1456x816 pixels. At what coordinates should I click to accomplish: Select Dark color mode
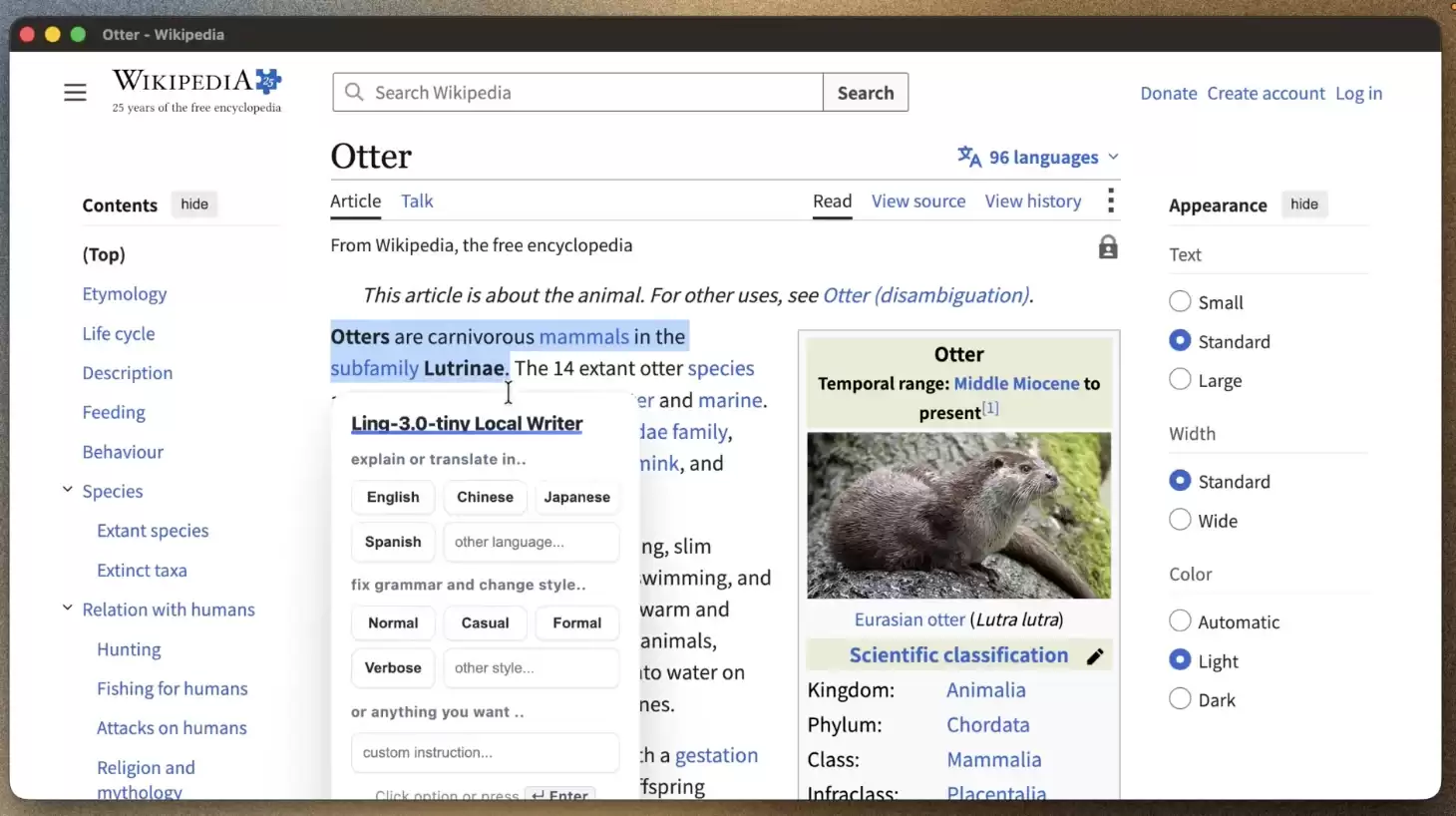pos(1180,699)
